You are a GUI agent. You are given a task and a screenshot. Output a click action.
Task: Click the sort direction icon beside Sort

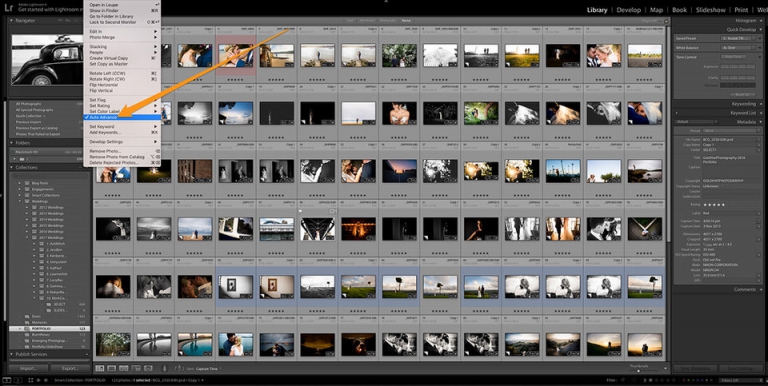[179, 368]
